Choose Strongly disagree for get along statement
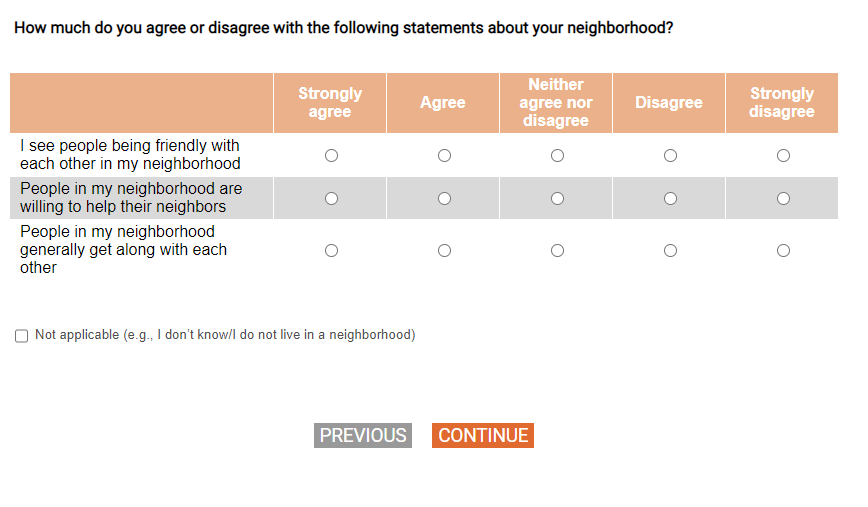868x507 pixels. click(783, 250)
